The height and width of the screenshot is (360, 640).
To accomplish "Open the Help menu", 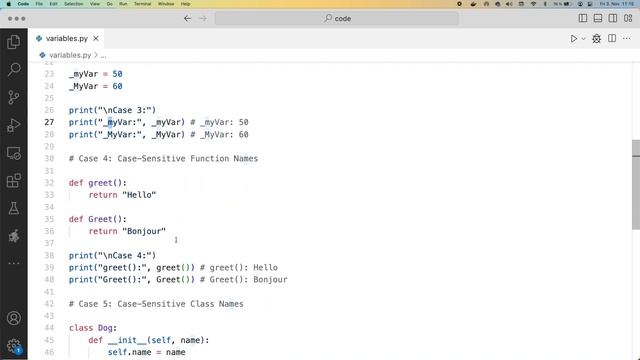I will click(185, 4).
